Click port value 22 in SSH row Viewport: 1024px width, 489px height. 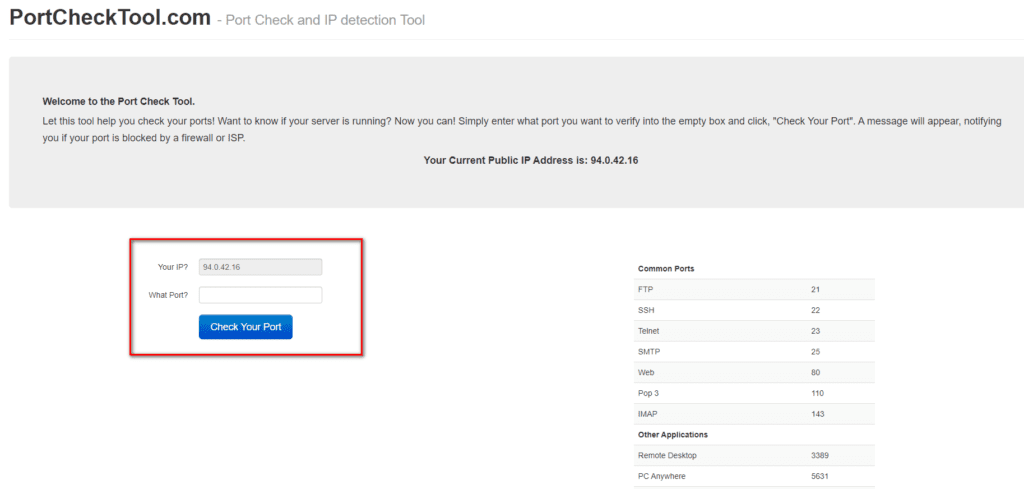[x=816, y=310]
